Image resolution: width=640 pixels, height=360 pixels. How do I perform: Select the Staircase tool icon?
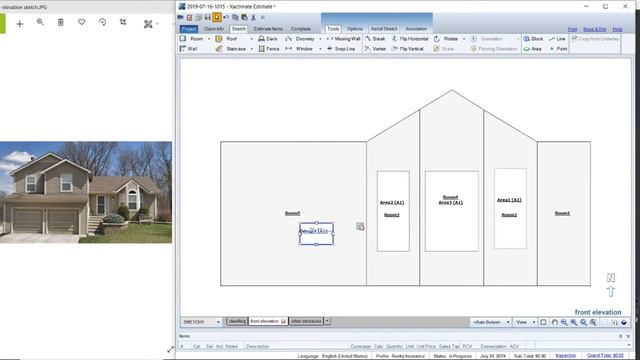[x=219, y=49]
